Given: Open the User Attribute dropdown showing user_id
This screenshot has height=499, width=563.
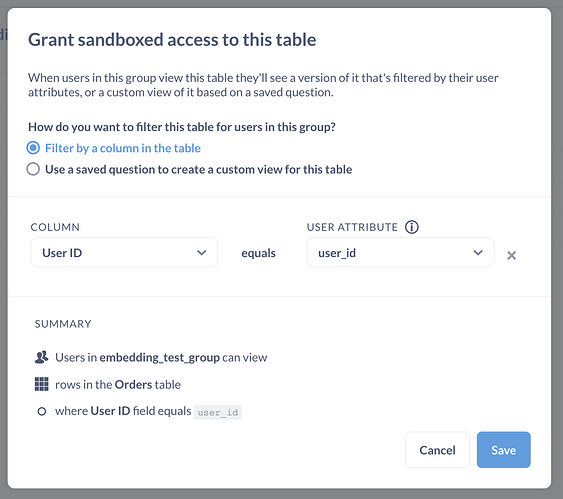Looking at the screenshot, I should point(400,252).
